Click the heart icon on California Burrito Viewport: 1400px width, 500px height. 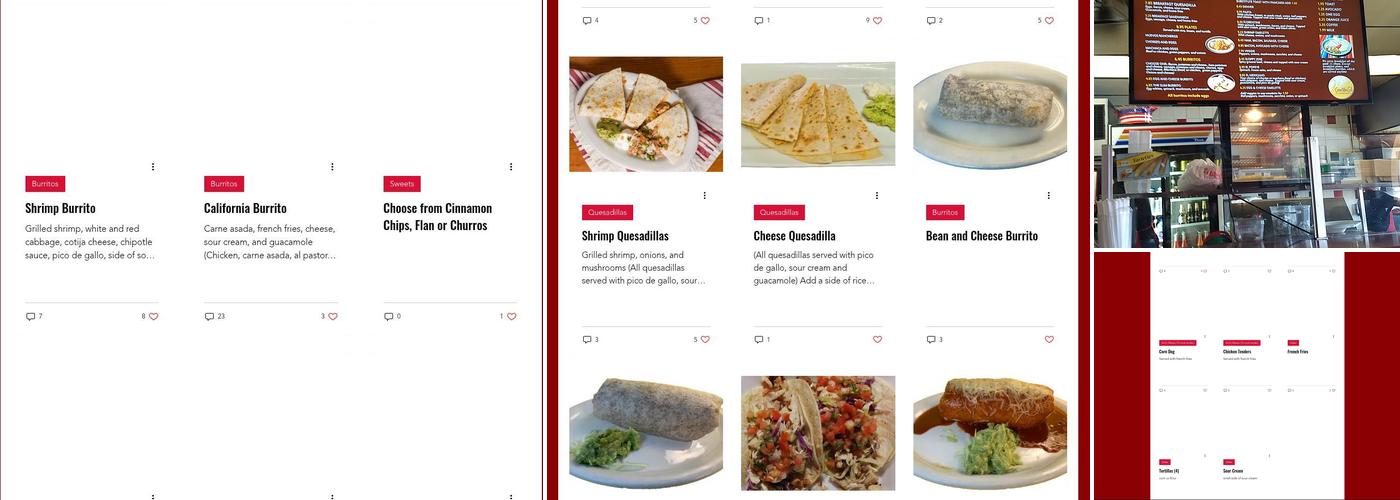pos(333,316)
